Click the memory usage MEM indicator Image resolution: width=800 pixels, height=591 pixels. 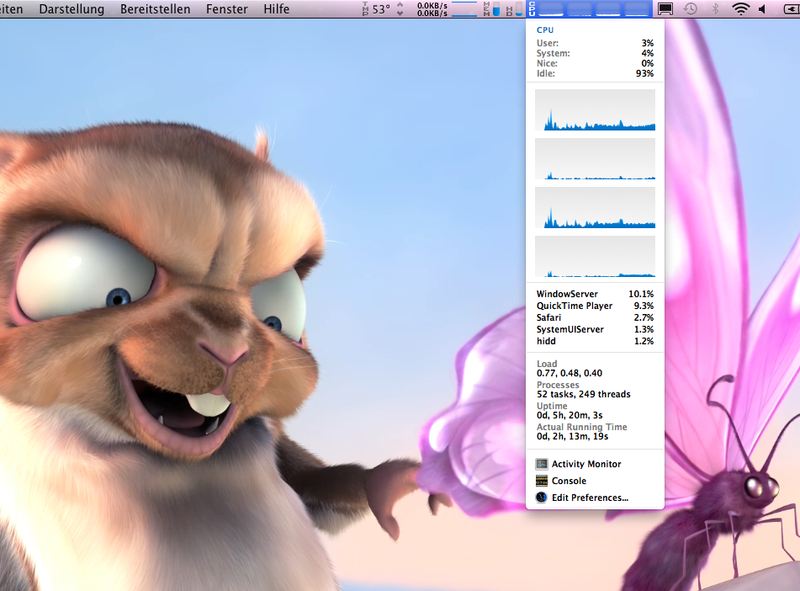click(x=491, y=9)
